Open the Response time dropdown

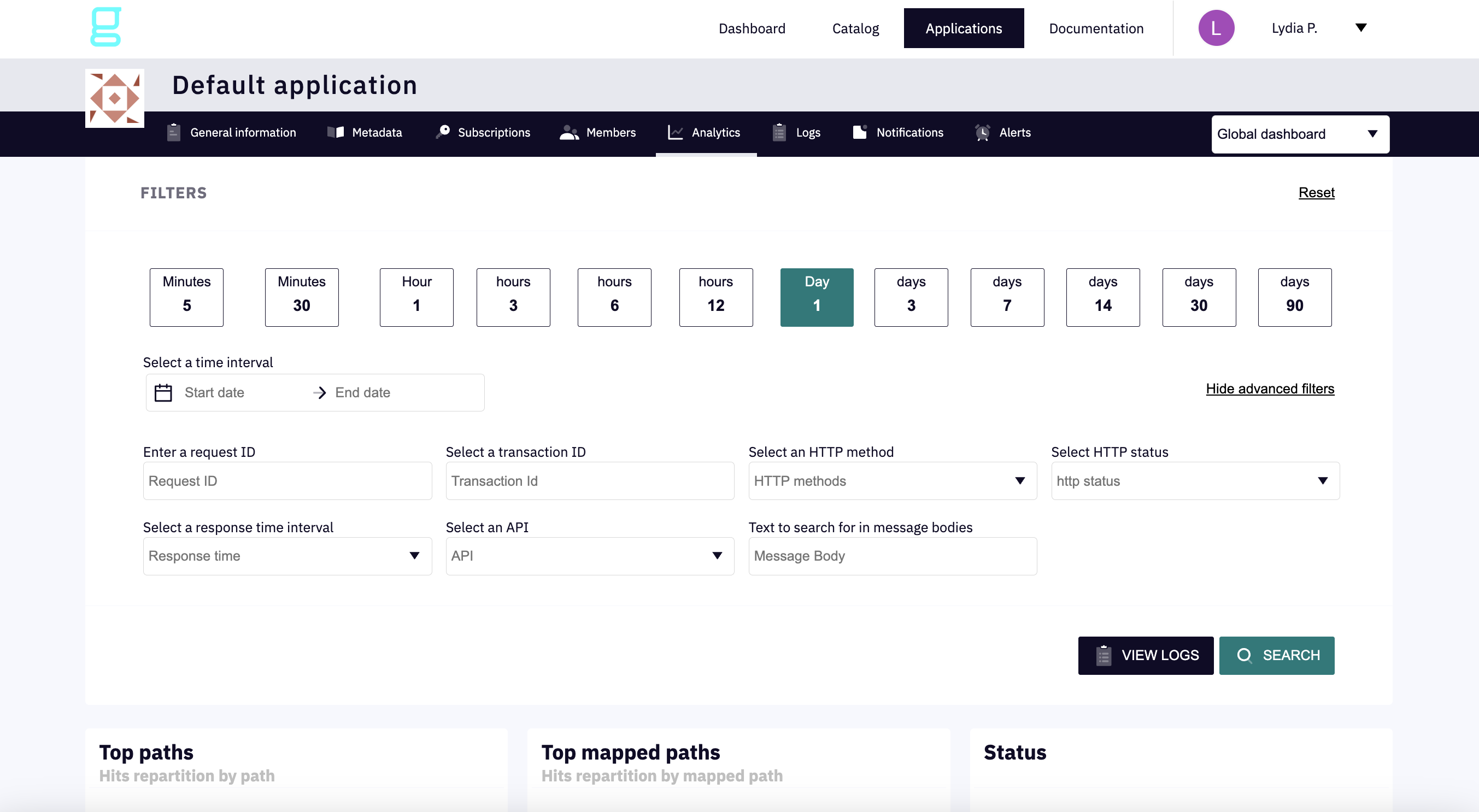coord(287,556)
